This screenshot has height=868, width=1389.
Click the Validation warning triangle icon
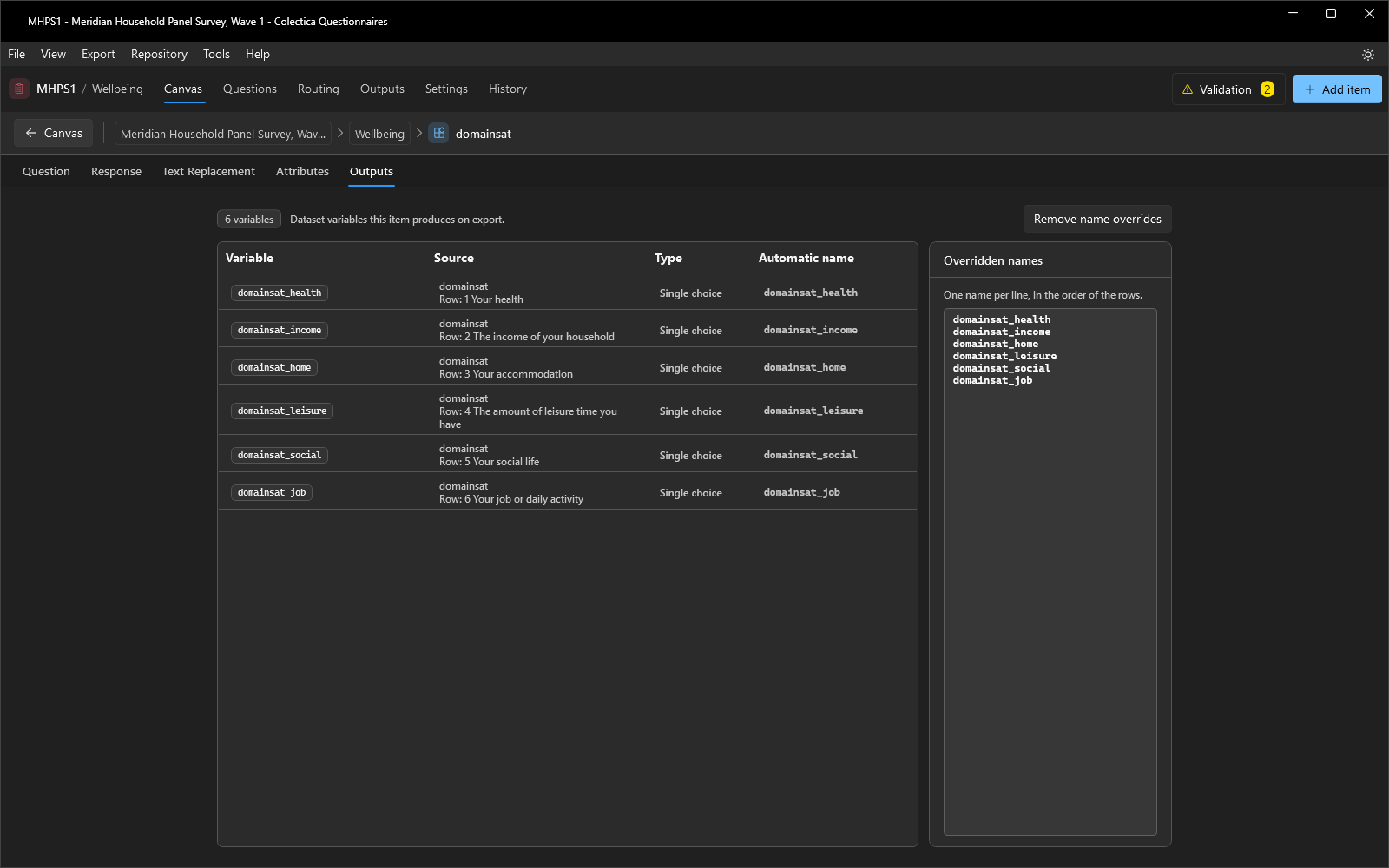[1188, 89]
